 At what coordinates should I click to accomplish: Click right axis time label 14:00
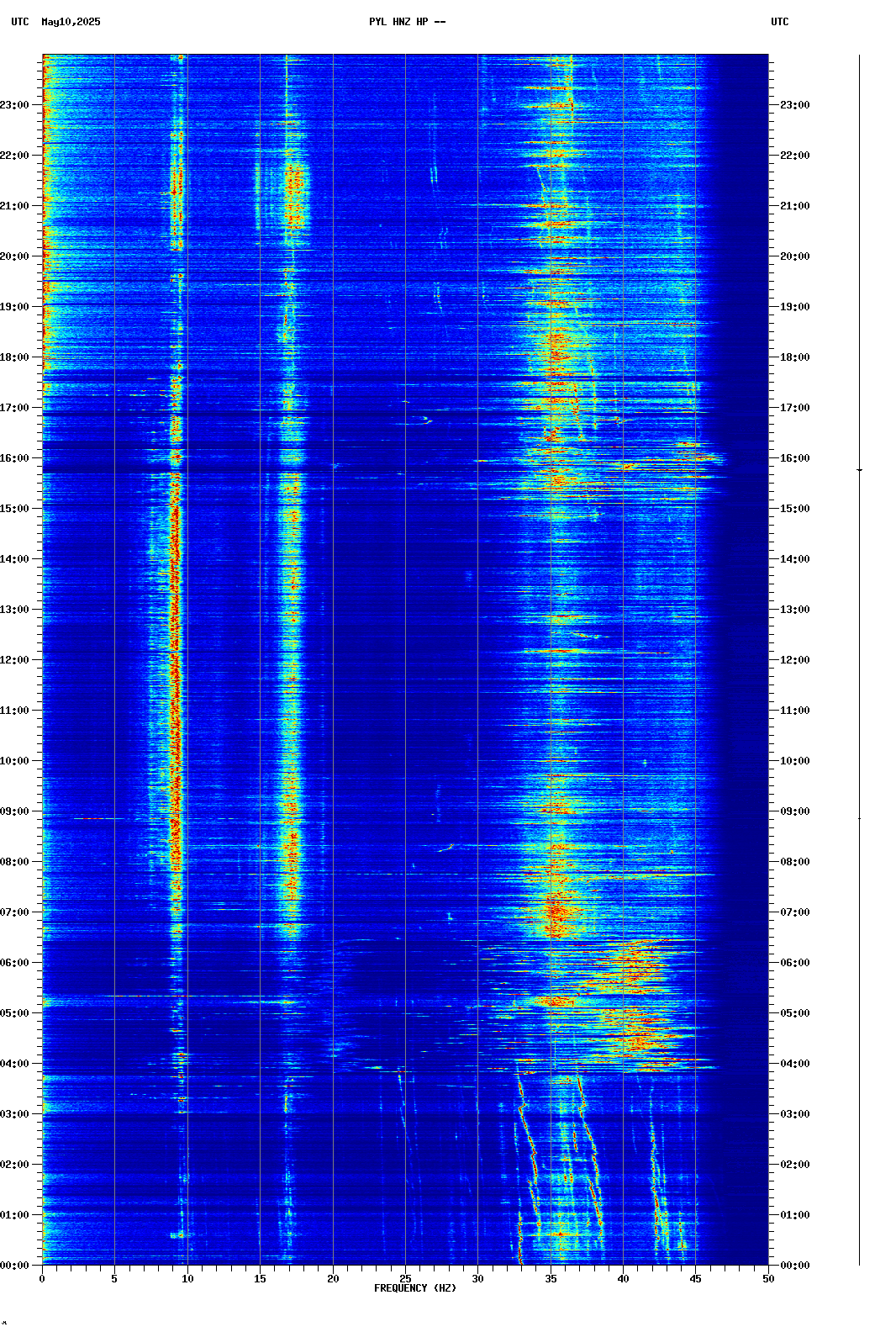point(795,559)
